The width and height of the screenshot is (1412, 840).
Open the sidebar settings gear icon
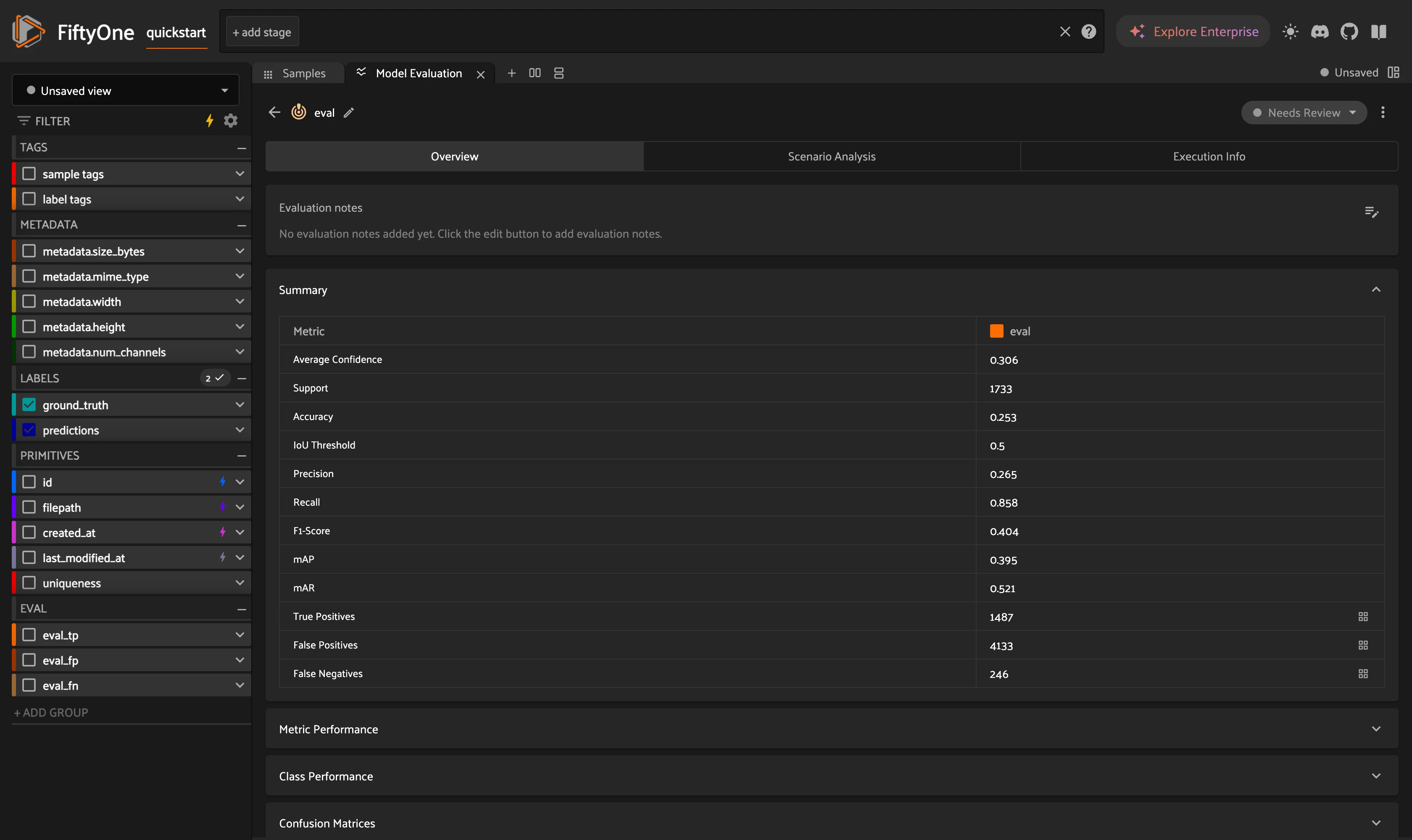click(x=231, y=121)
